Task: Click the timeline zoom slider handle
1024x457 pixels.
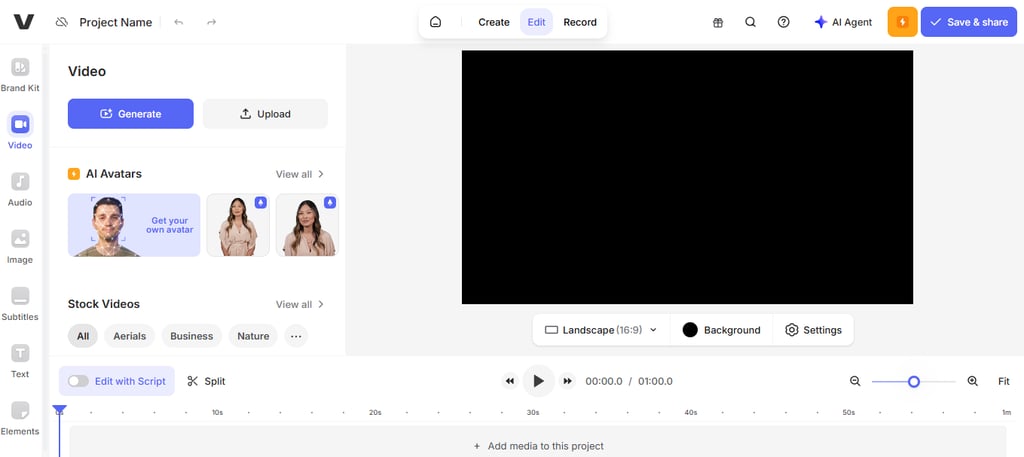Action: (x=914, y=381)
